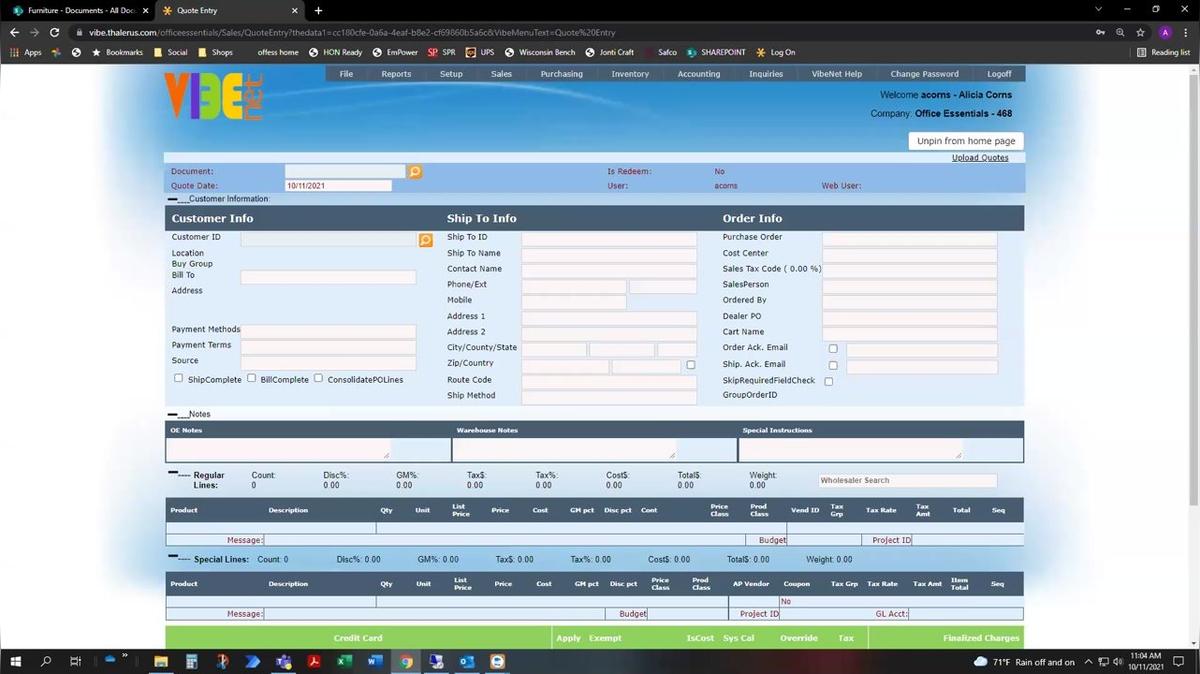
Task: Open Outlook from the taskbar
Action: coord(466,661)
